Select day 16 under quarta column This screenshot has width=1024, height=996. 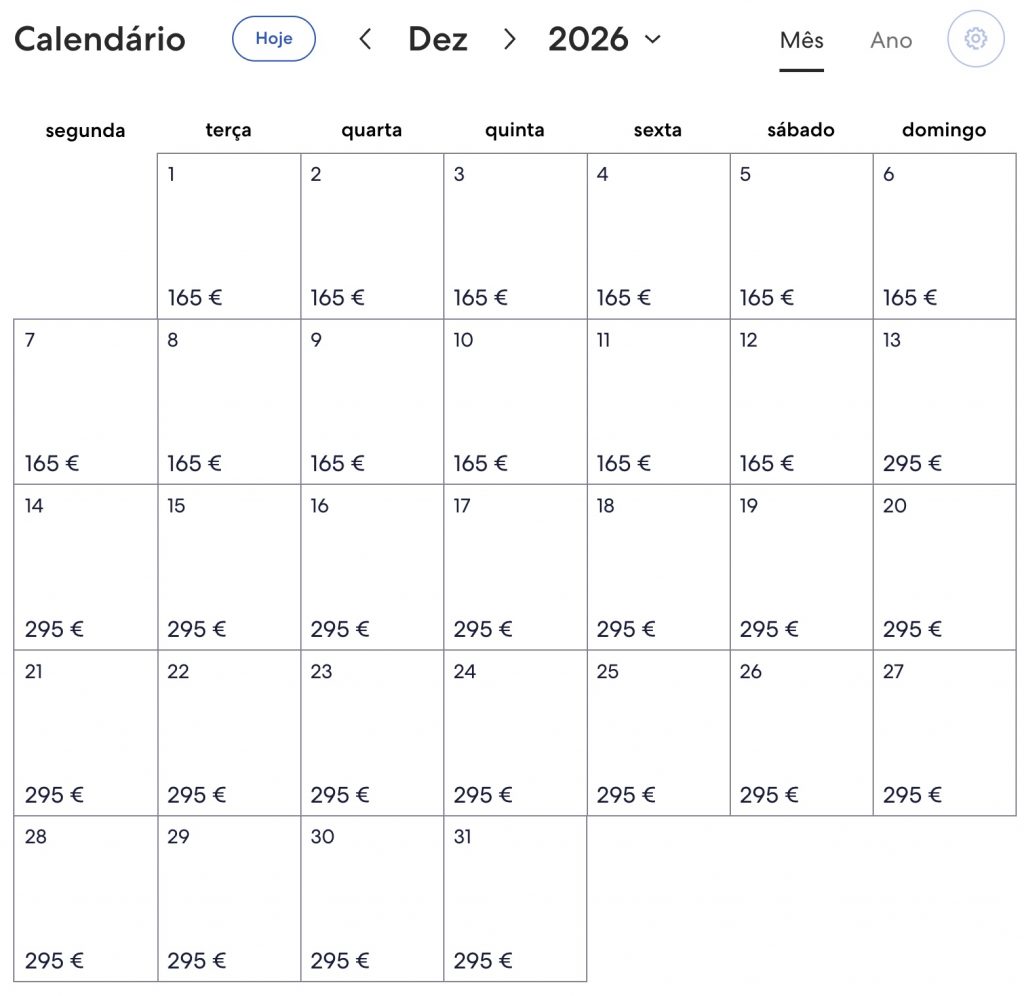click(372, 567)
